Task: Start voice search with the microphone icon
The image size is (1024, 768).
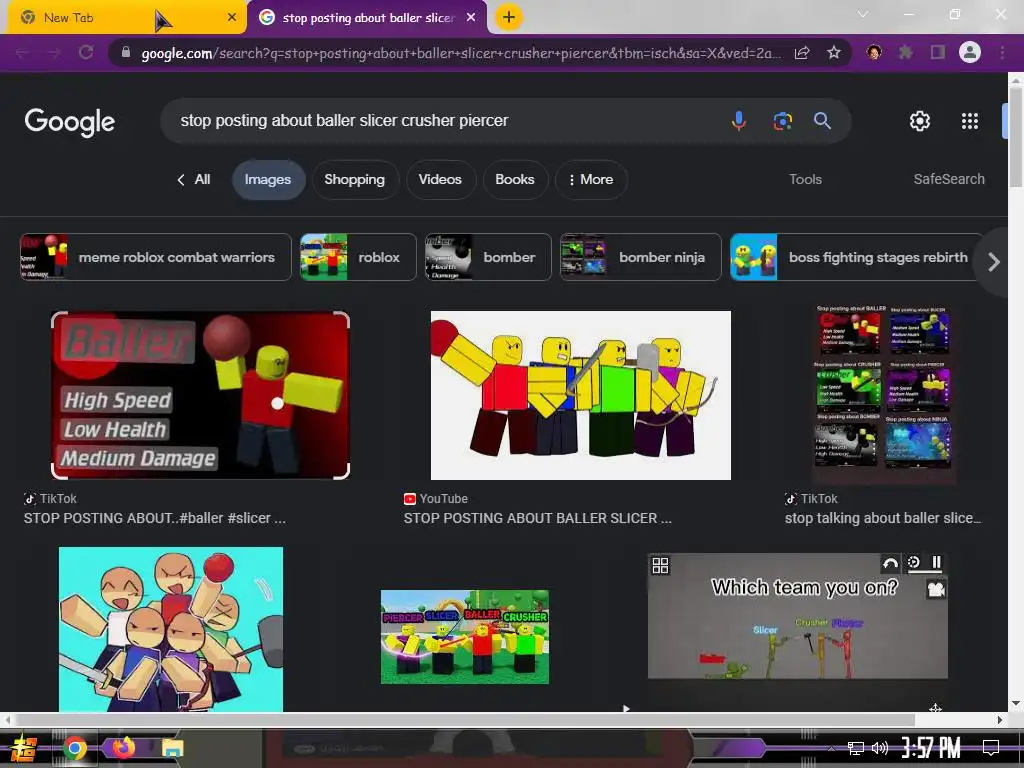Action: coord(739,121)
